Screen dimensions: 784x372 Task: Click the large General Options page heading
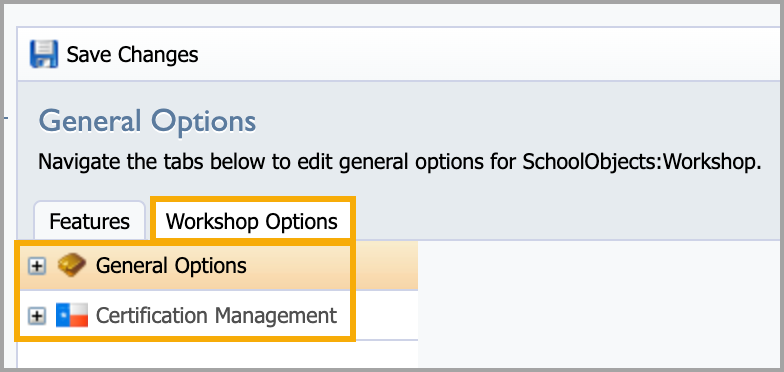point(148,121)
